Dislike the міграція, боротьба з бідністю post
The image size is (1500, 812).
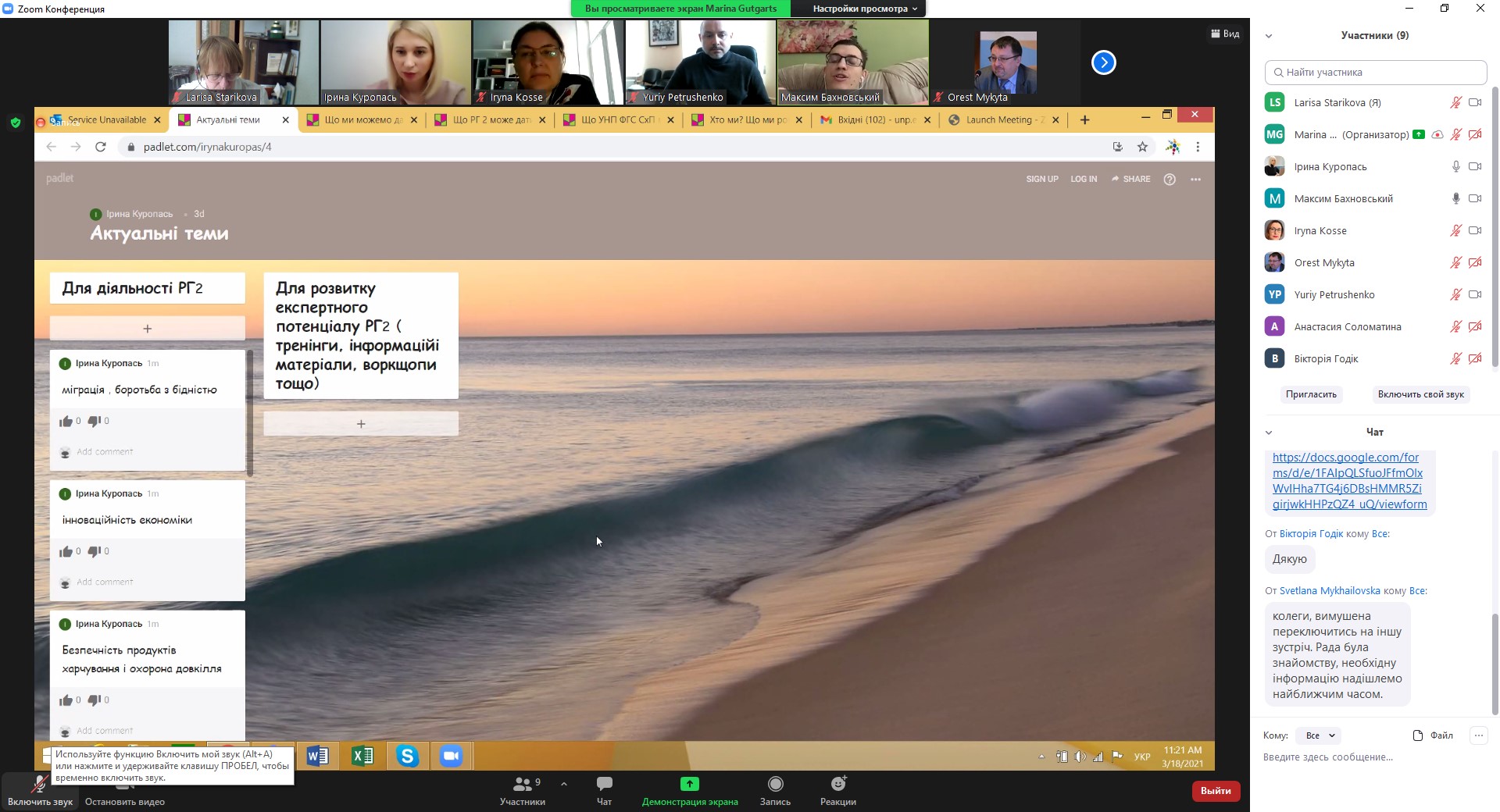[95, 422]
